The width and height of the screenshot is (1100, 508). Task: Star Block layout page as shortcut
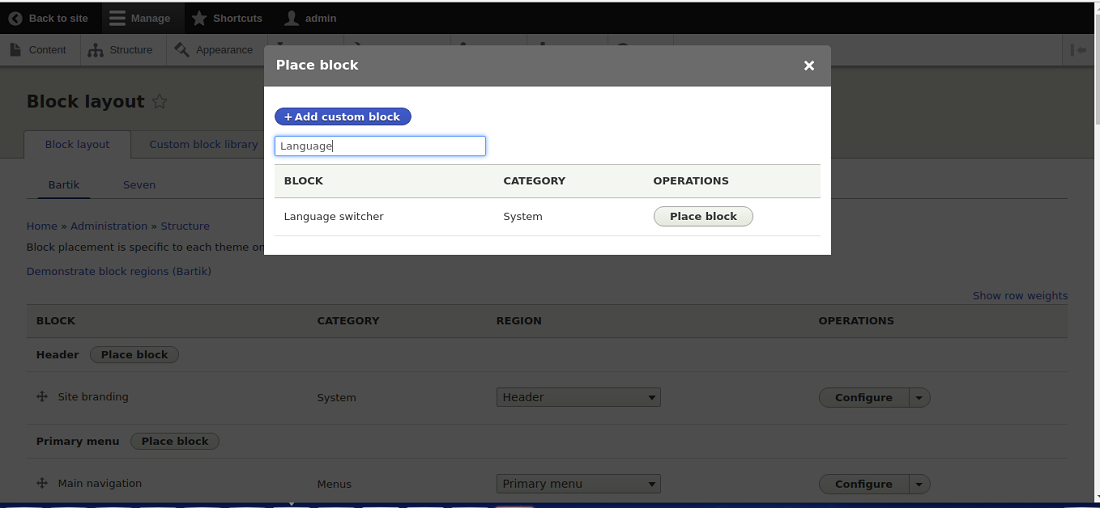click(x=159, y=102)
